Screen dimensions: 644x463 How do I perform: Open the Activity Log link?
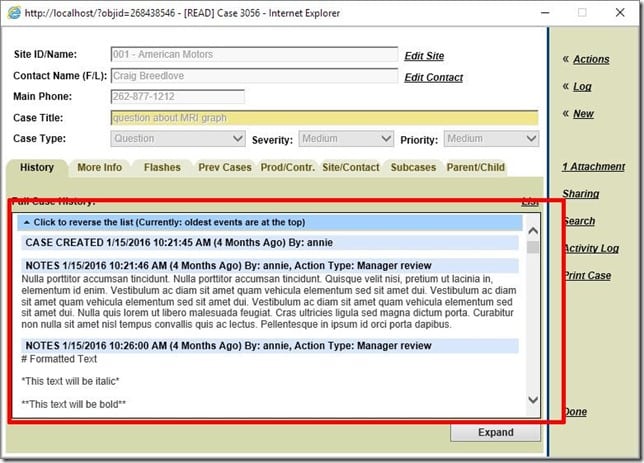(x=592, y=248)
